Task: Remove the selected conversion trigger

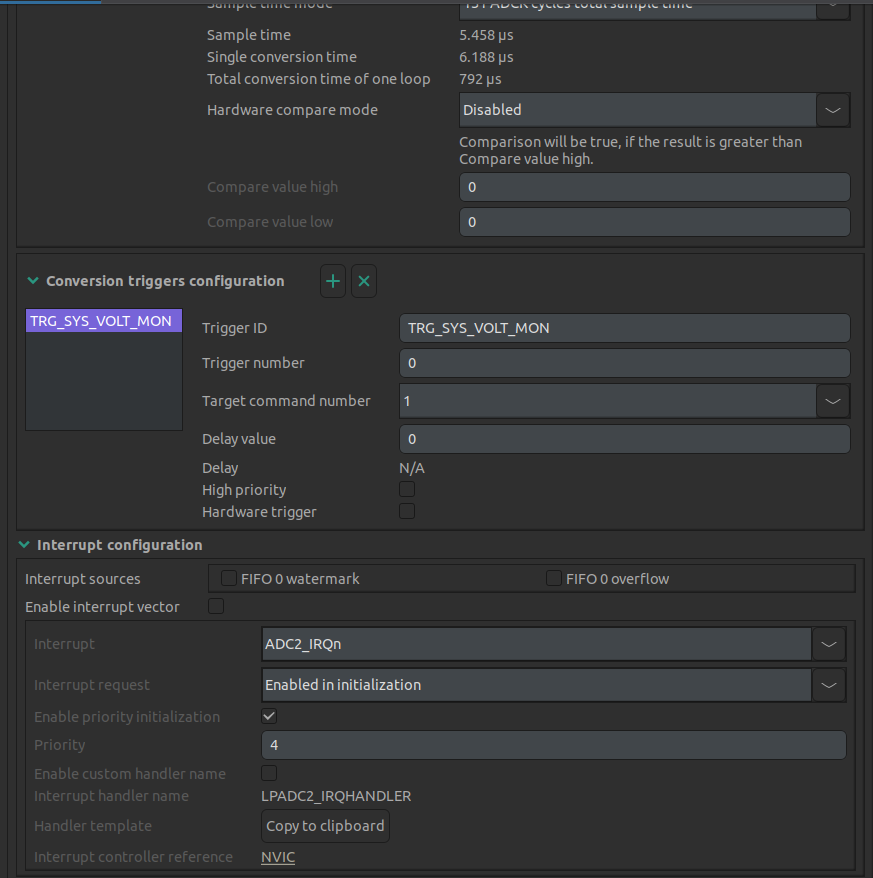Action: click(x=364, y=282)
